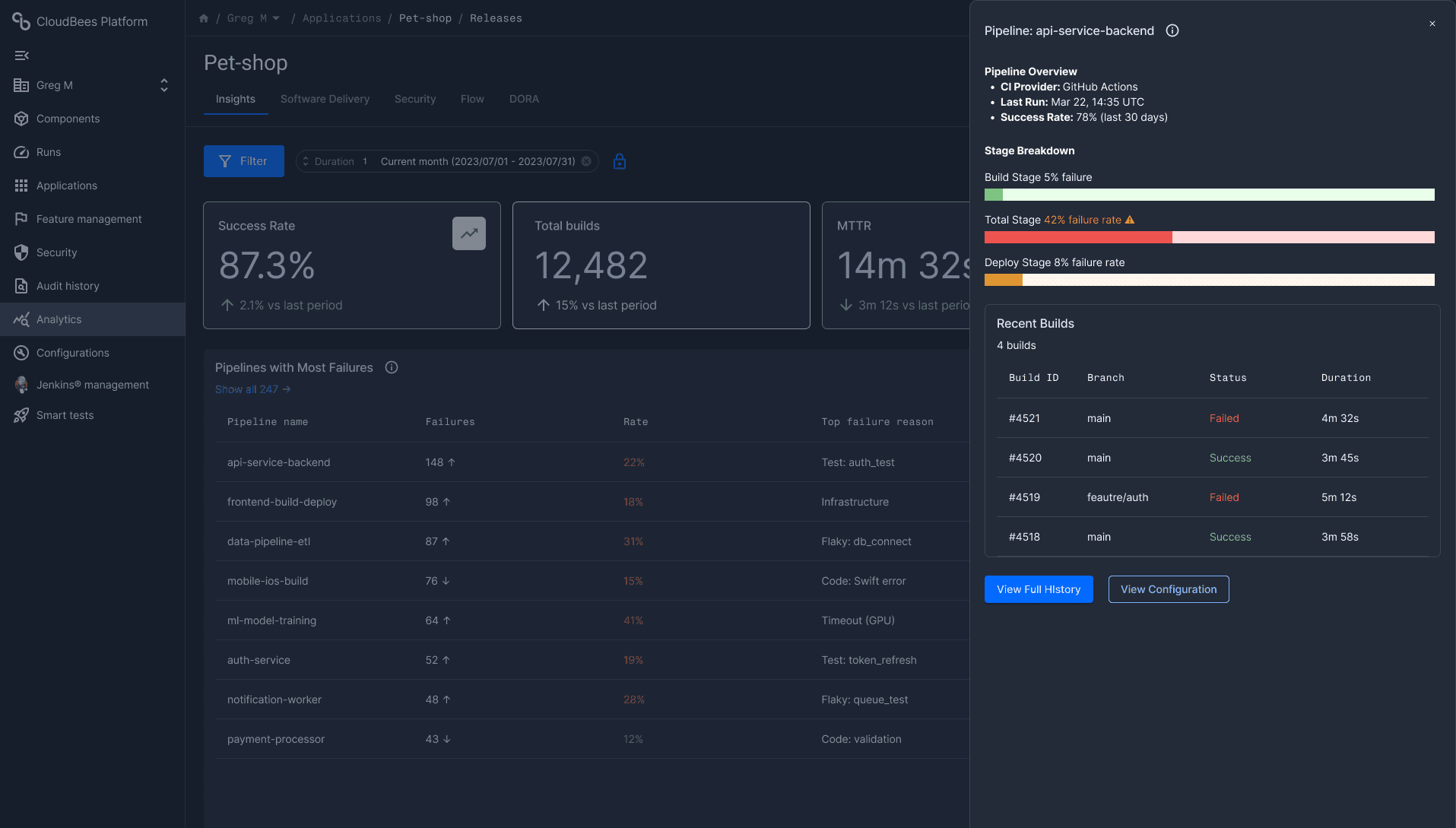Open the Components sidebar icon
Screen dimensions: 1456x828
pyautogui.click(x=21, y=119)
